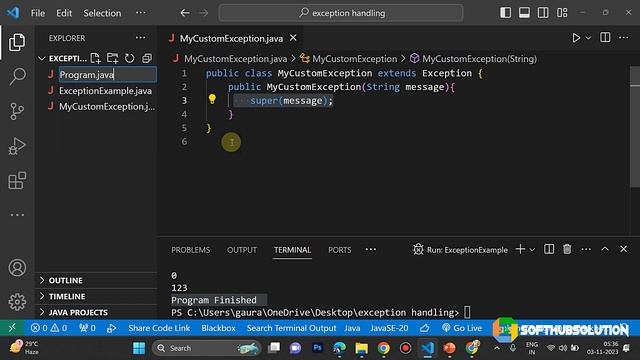Open terminal panel more actions
Screen dimensions: 640x360
coord(586,249)
